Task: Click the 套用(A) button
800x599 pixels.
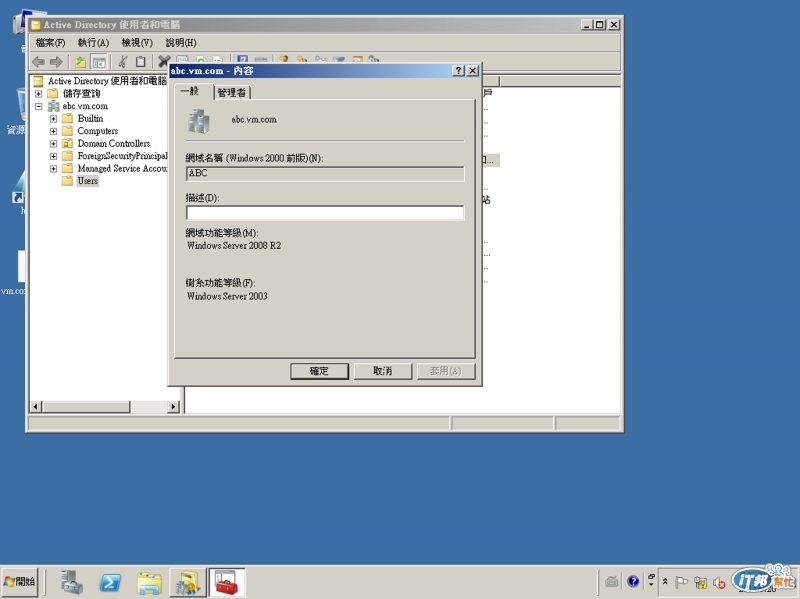Action: click(446, 371)
